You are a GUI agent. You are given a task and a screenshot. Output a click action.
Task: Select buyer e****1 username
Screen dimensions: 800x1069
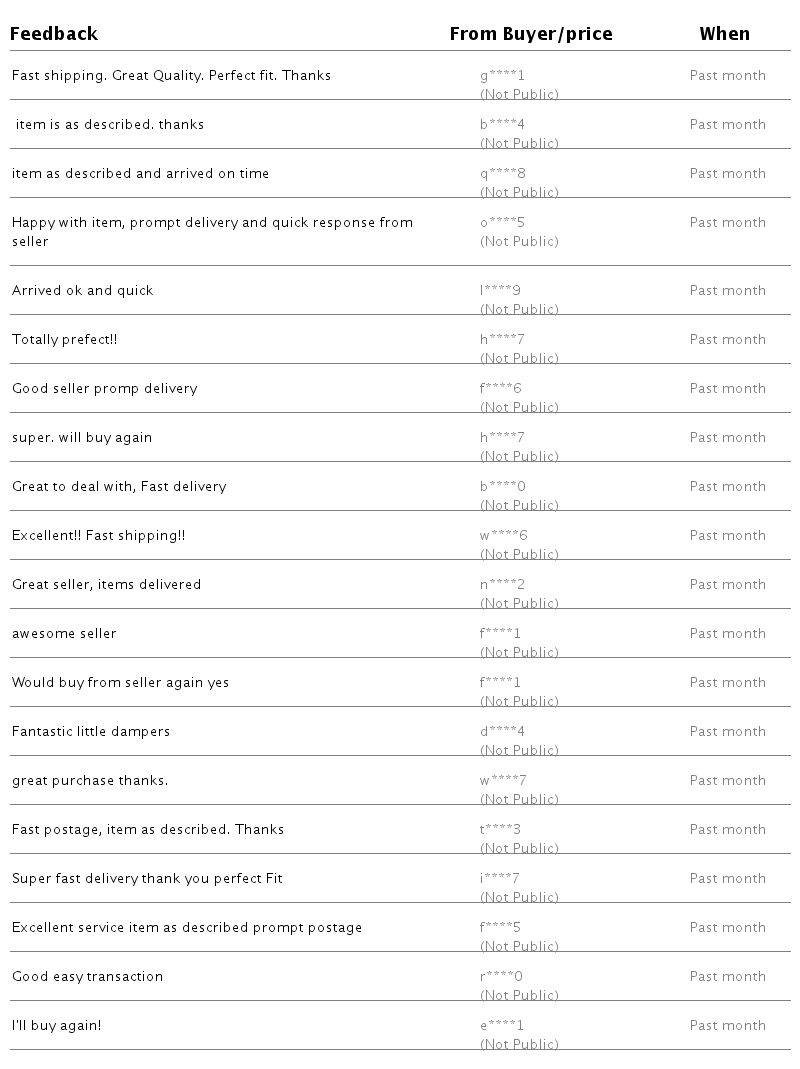click(502, 1026)
